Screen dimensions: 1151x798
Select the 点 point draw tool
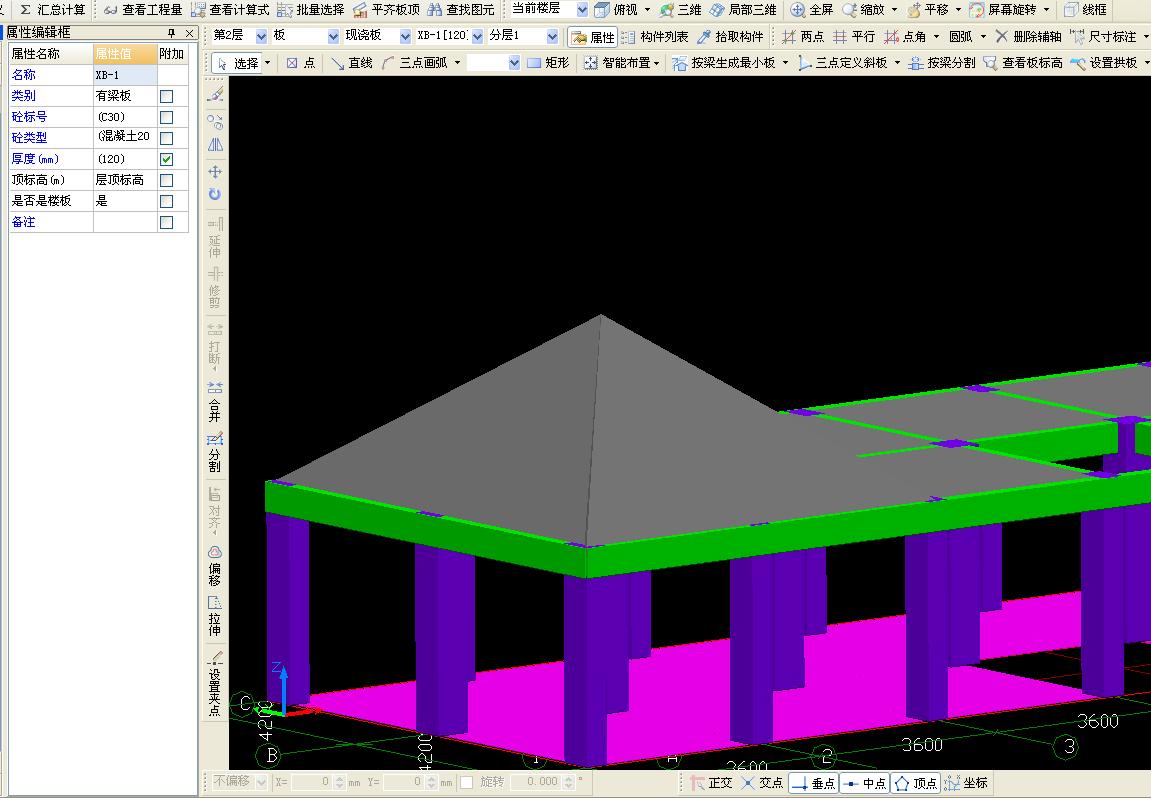coord(301,63)
